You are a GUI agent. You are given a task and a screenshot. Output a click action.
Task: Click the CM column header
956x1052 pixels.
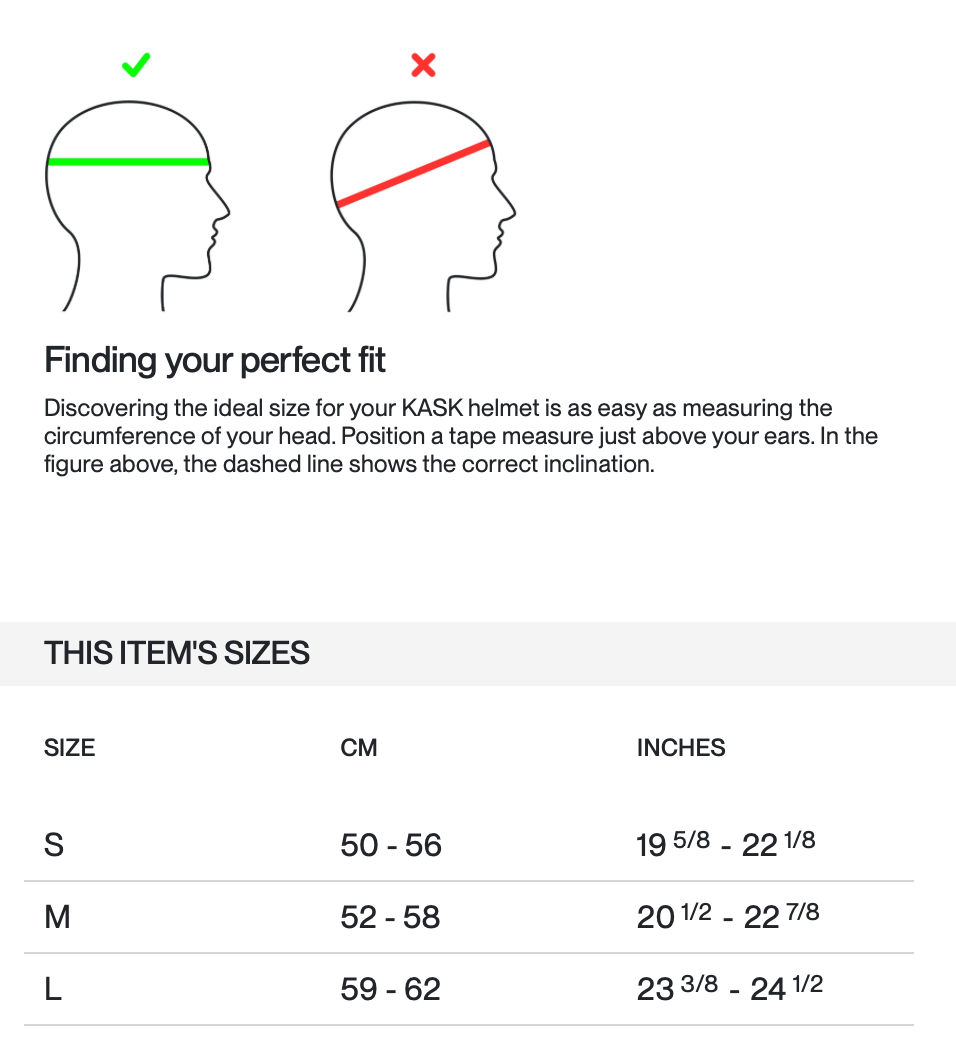(359, 747)
